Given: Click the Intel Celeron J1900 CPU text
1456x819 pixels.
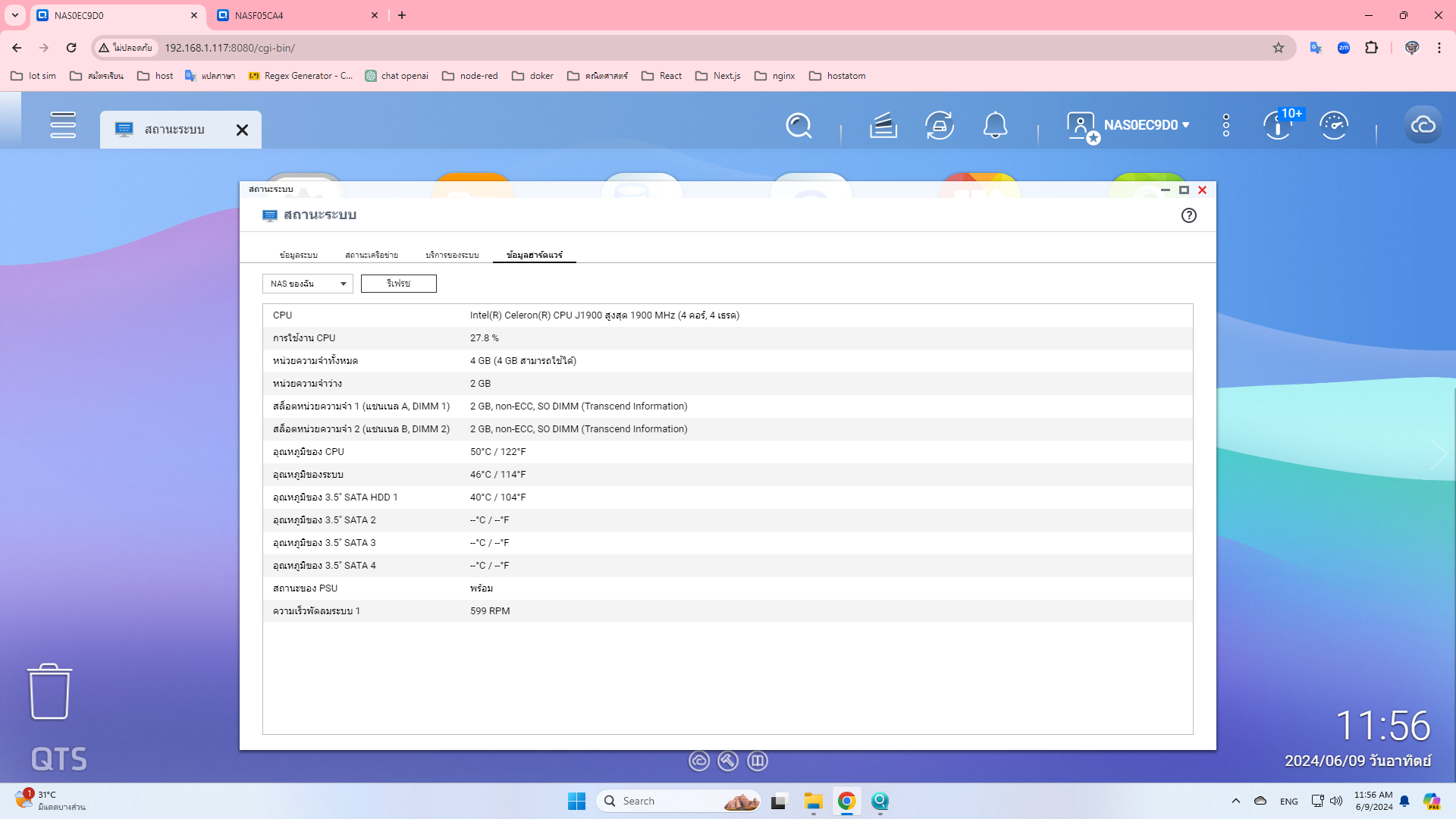Looking at the screenshot, I should pyautogui.click(x=604, y=315).
